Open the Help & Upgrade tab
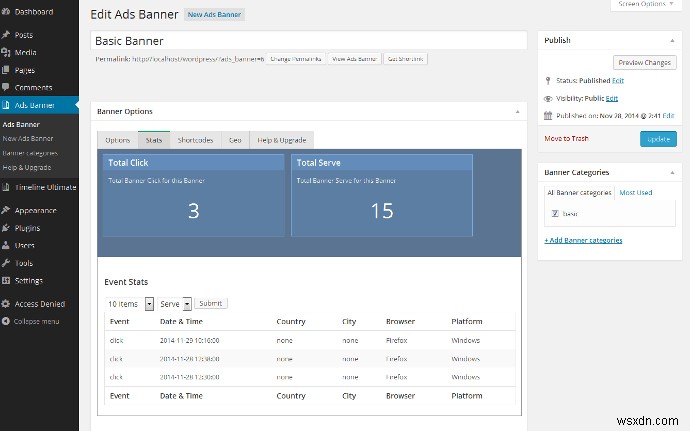 (x=284, y=140)
